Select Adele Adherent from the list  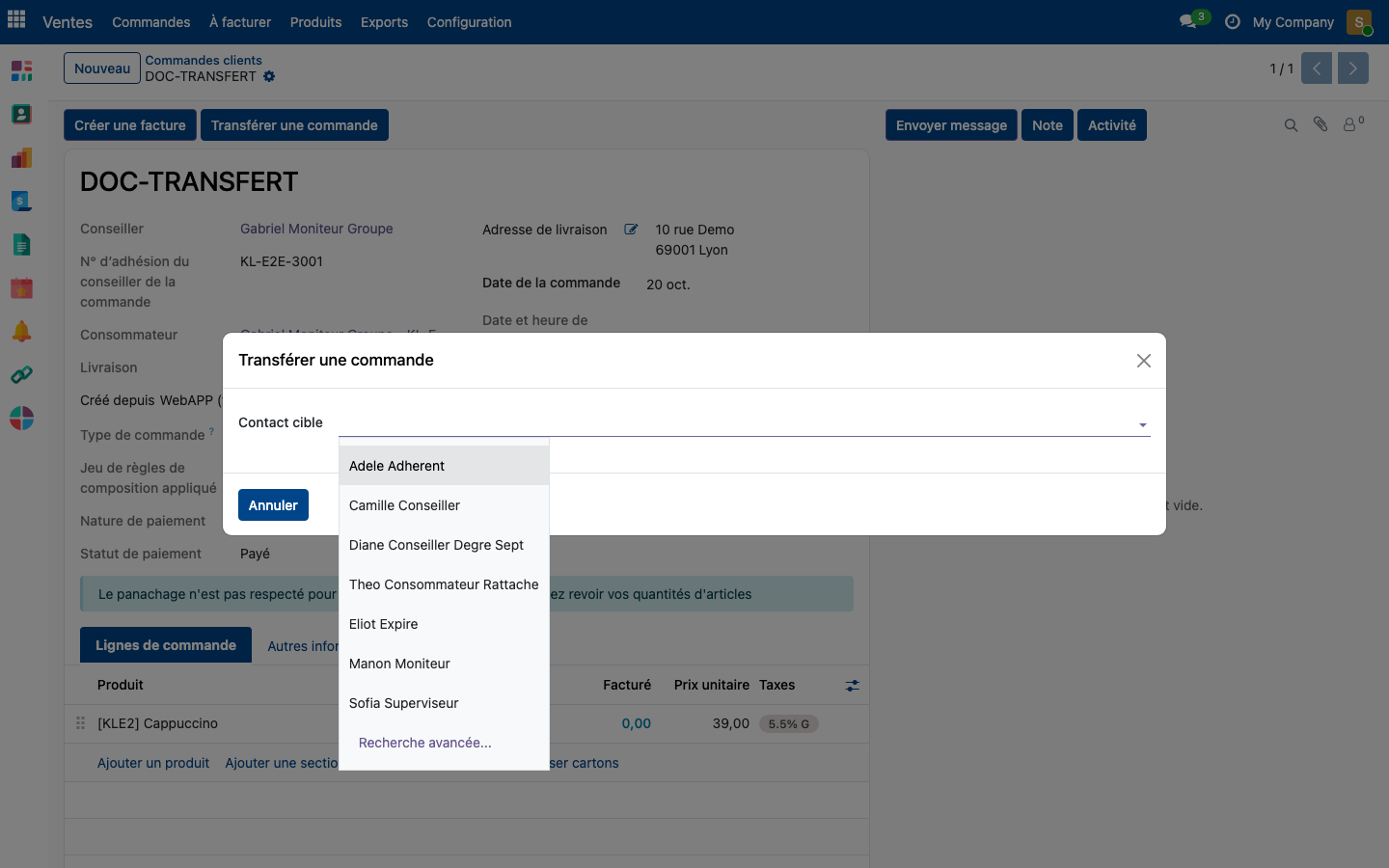click(444, 466)
